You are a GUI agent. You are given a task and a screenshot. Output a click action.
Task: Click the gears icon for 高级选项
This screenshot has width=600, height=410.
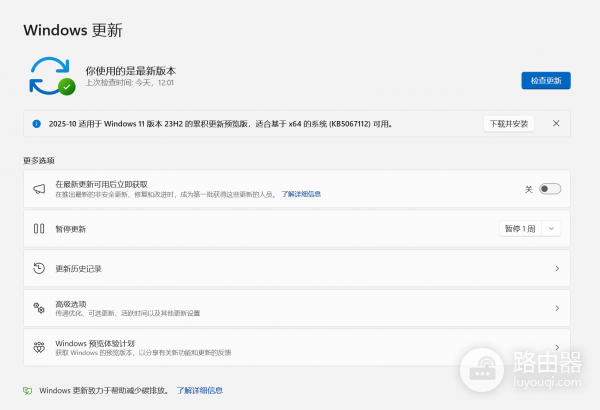39,308
